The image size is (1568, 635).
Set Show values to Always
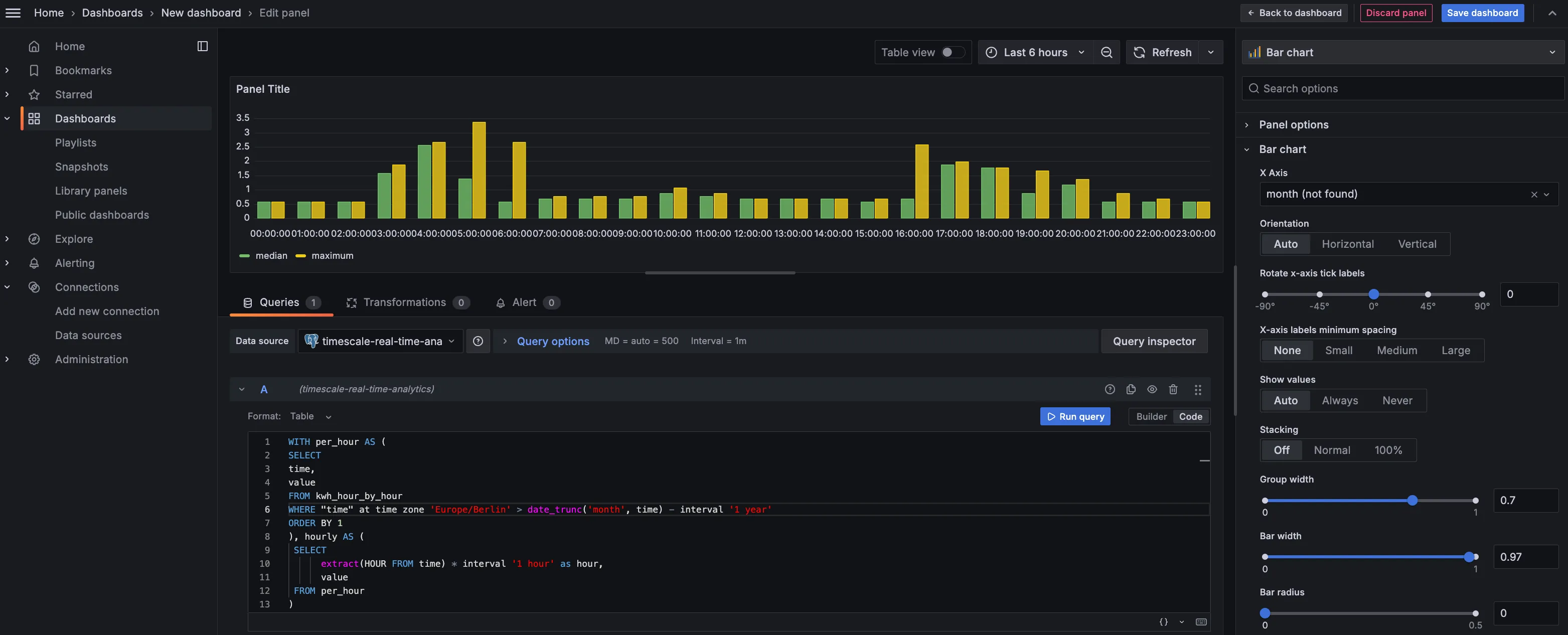click(1340, 401)
